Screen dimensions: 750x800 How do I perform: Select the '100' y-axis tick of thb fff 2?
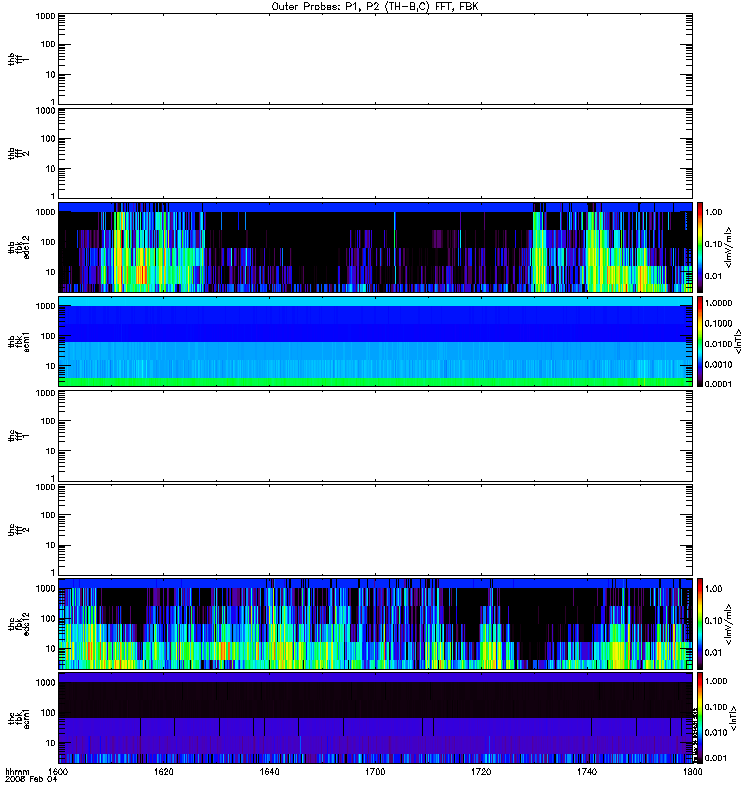[48, 139]
